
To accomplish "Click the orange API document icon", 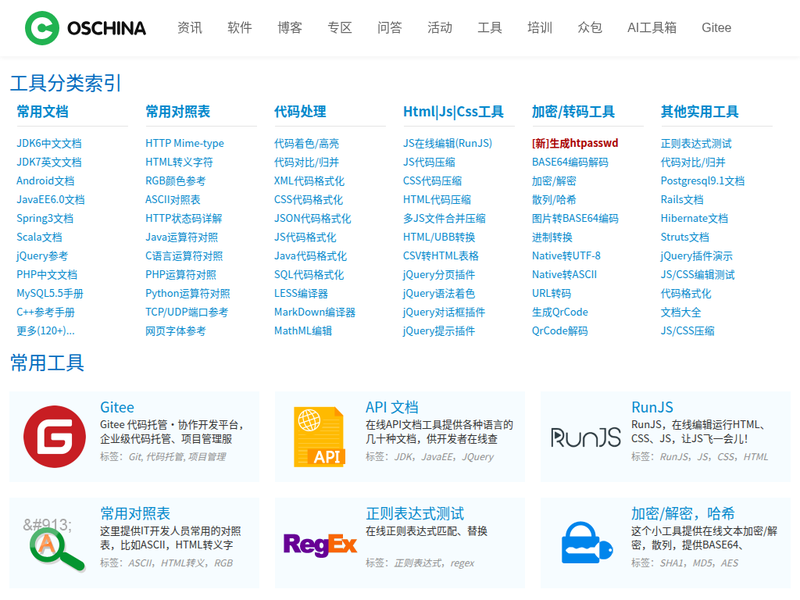I will click(x=319, y=437).
